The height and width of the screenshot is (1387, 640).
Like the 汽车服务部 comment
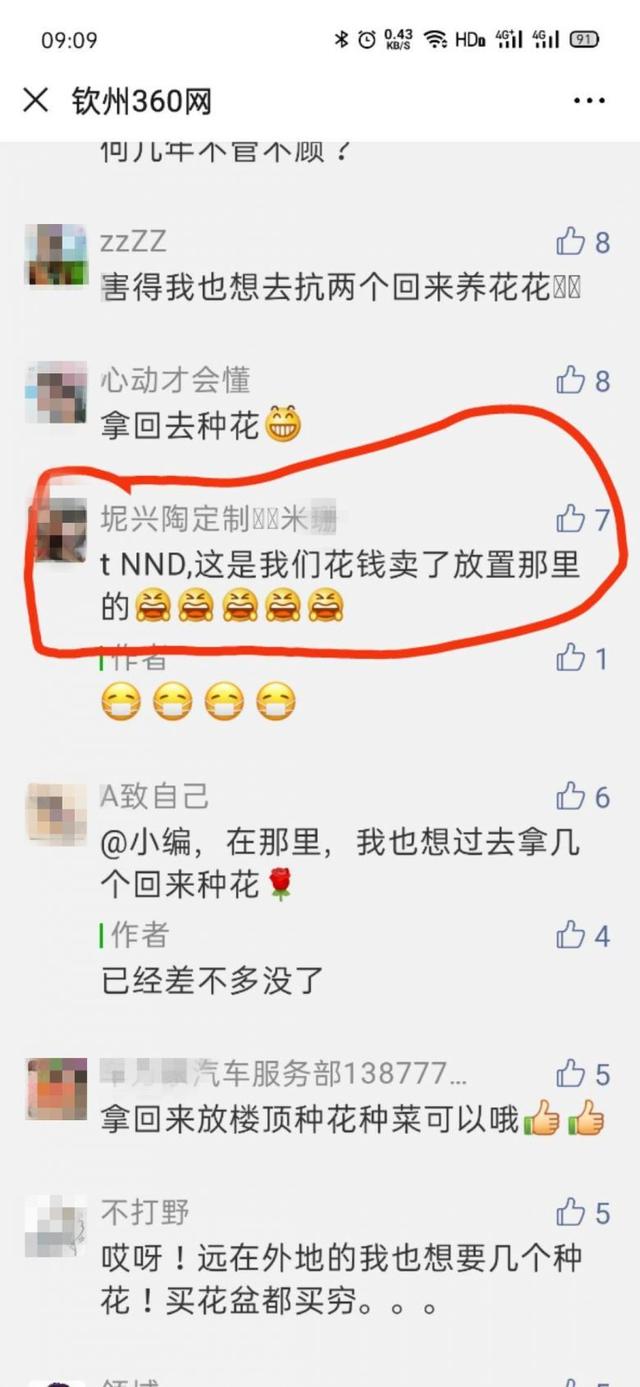[570, 1074]
